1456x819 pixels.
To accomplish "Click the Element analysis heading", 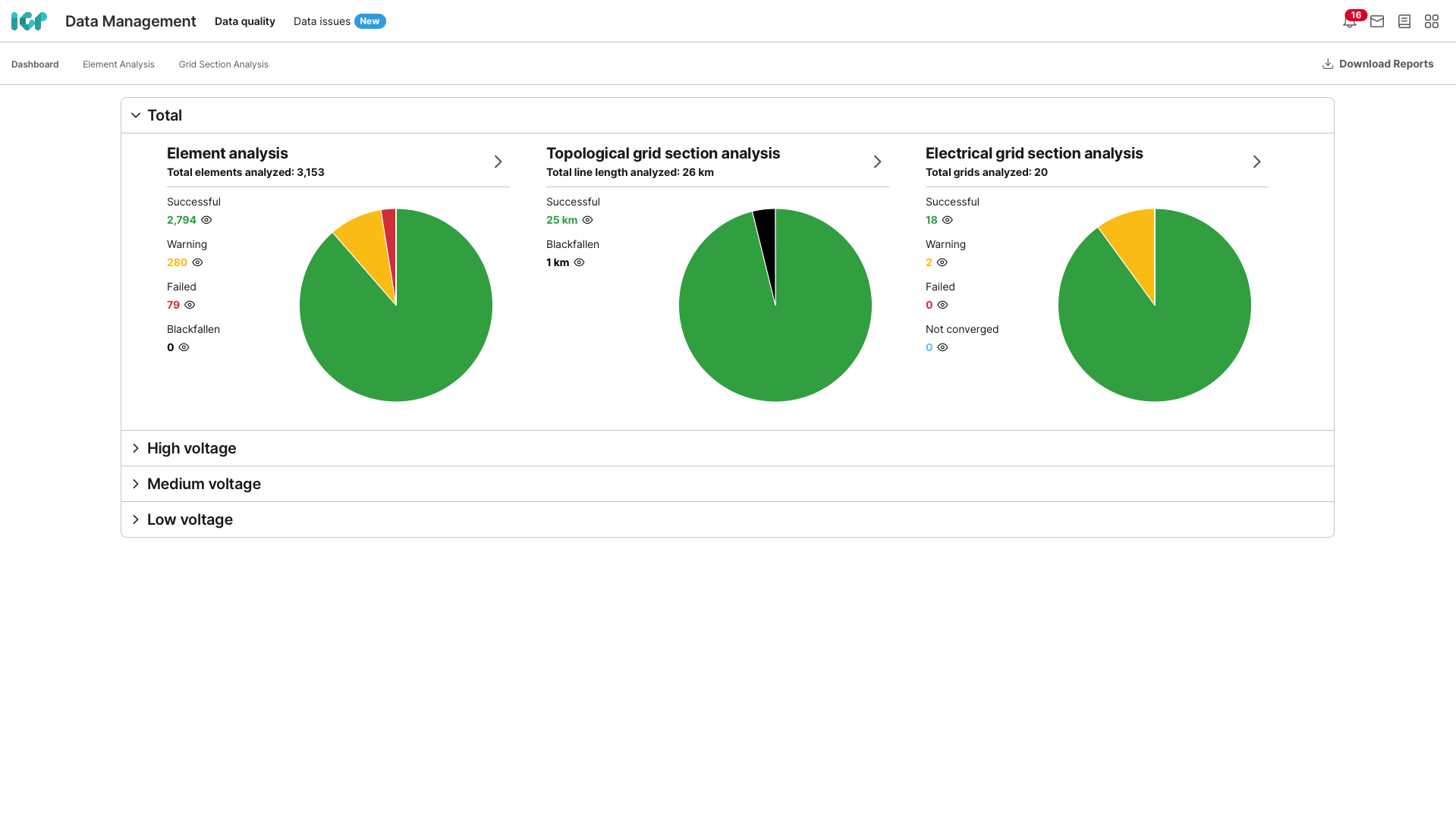I will [x=228, y=153].
